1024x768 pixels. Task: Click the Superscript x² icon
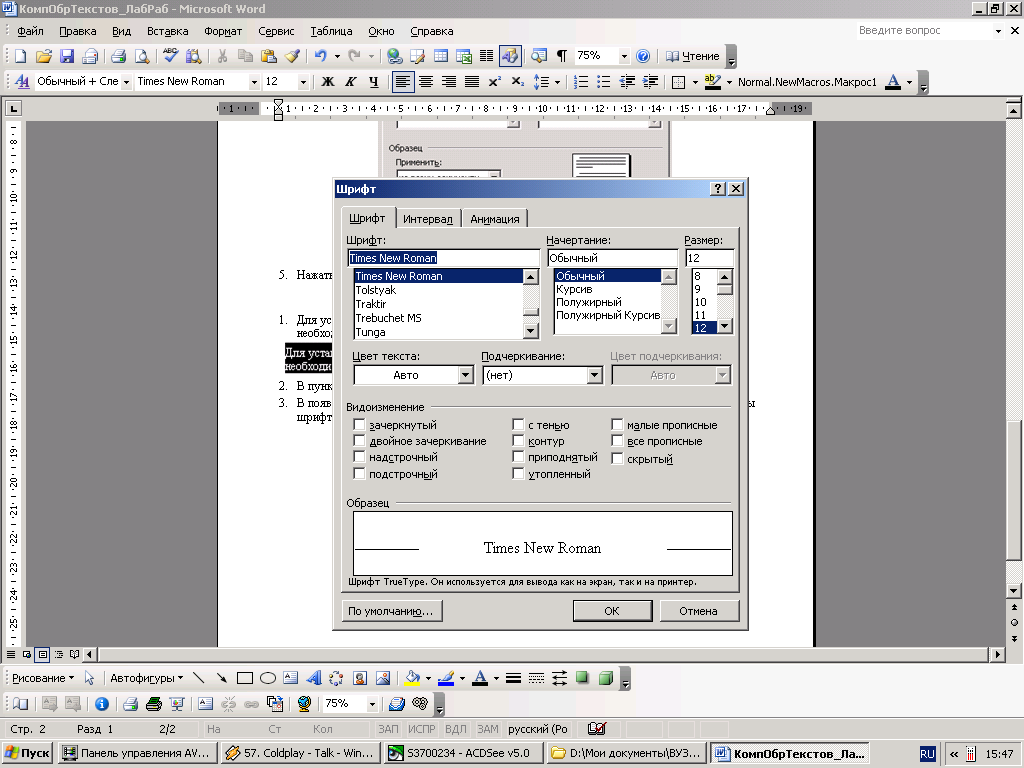(494, 82)
